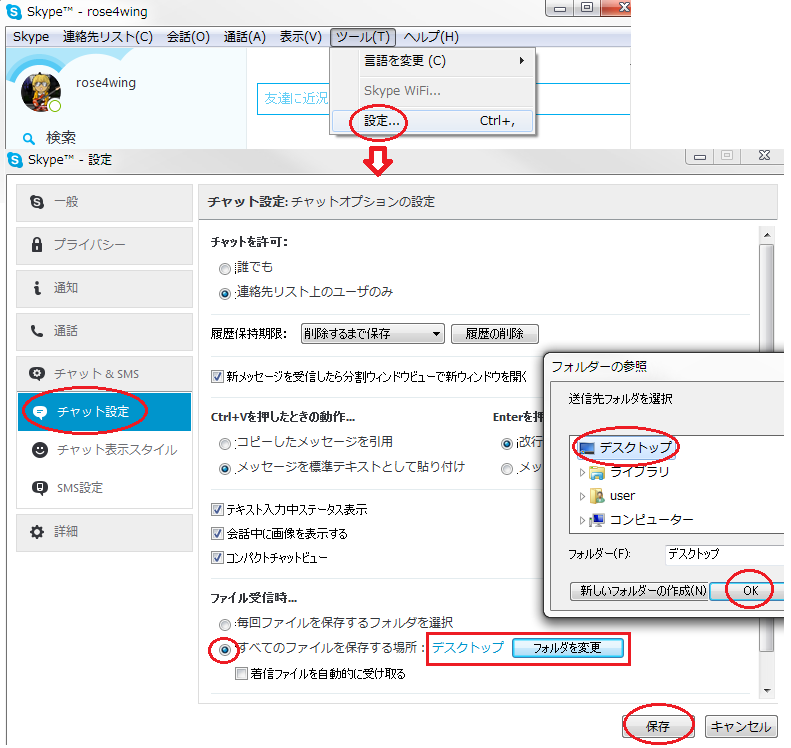Click the lock icon beside プライバシー
This screenshot has width=791, height=748.
click(x=37, y=245)
